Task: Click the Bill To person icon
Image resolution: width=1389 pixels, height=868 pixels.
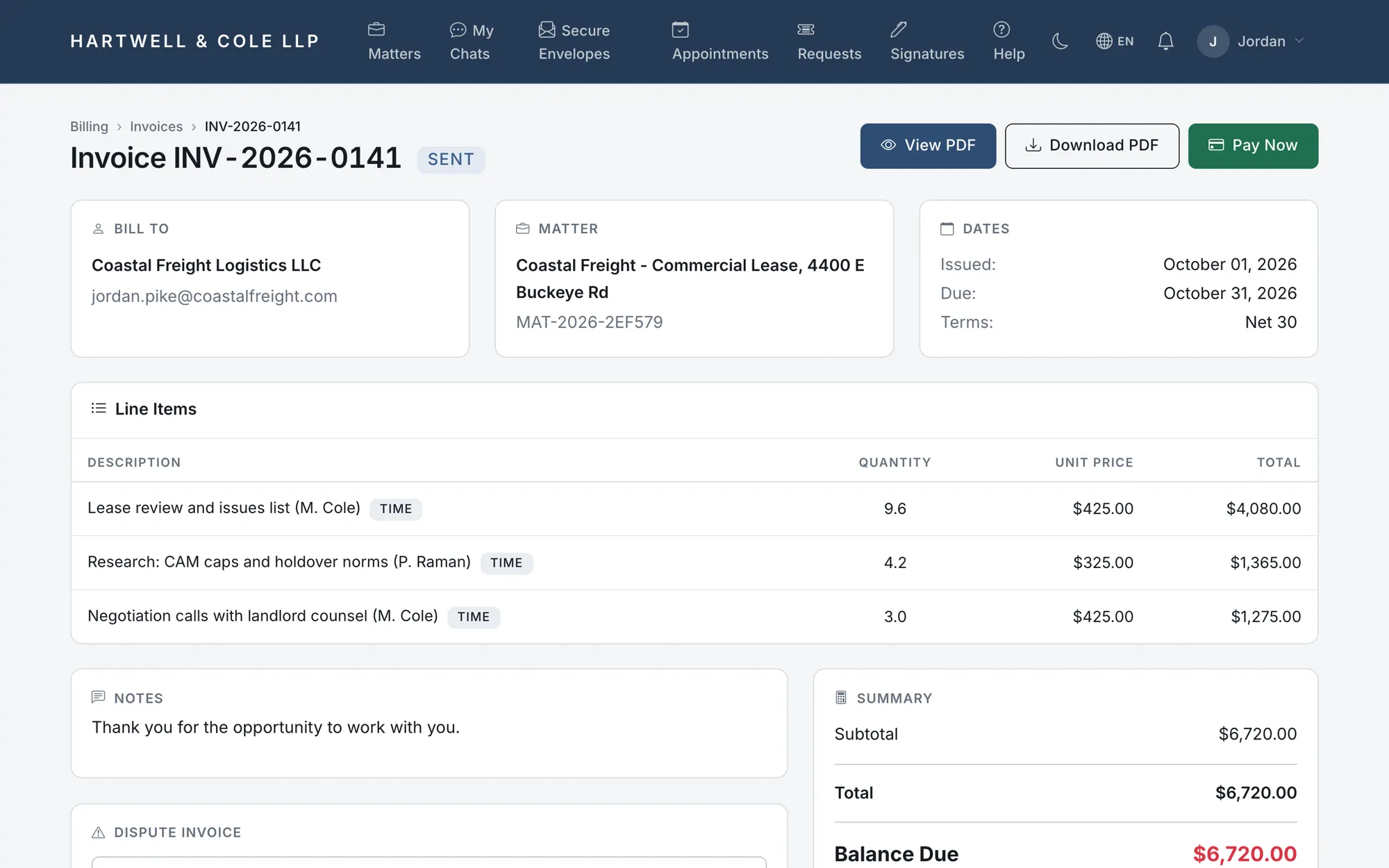Action: click(x=98, y=228)
